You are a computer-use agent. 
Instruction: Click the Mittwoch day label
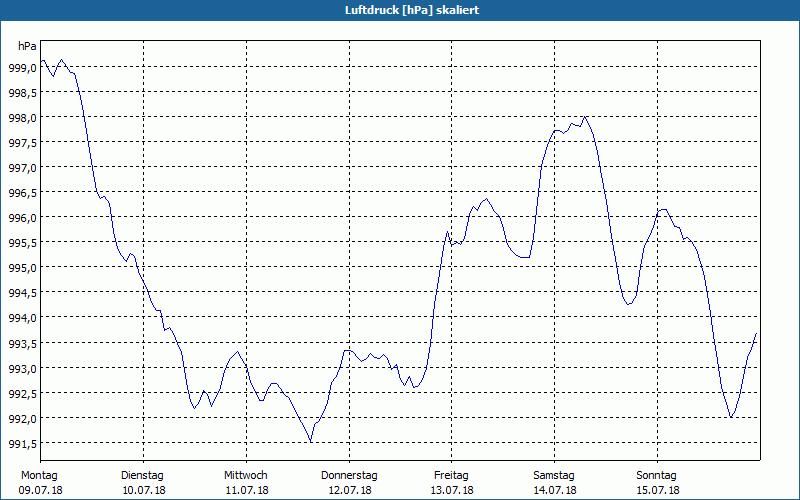click(x=246, y=476)
